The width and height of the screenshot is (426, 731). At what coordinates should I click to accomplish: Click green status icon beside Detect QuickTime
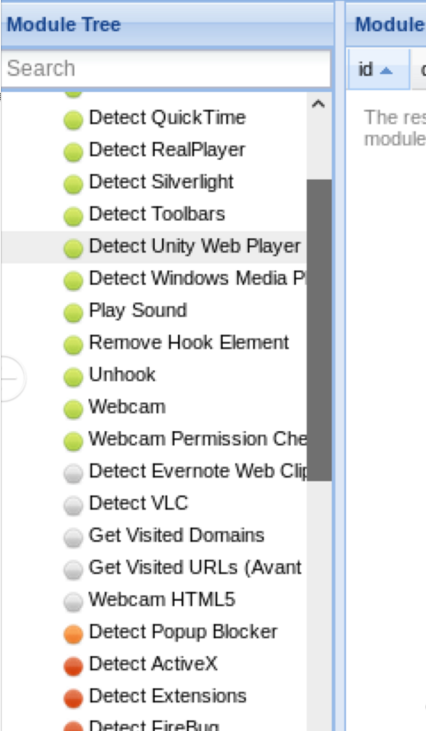73,120
